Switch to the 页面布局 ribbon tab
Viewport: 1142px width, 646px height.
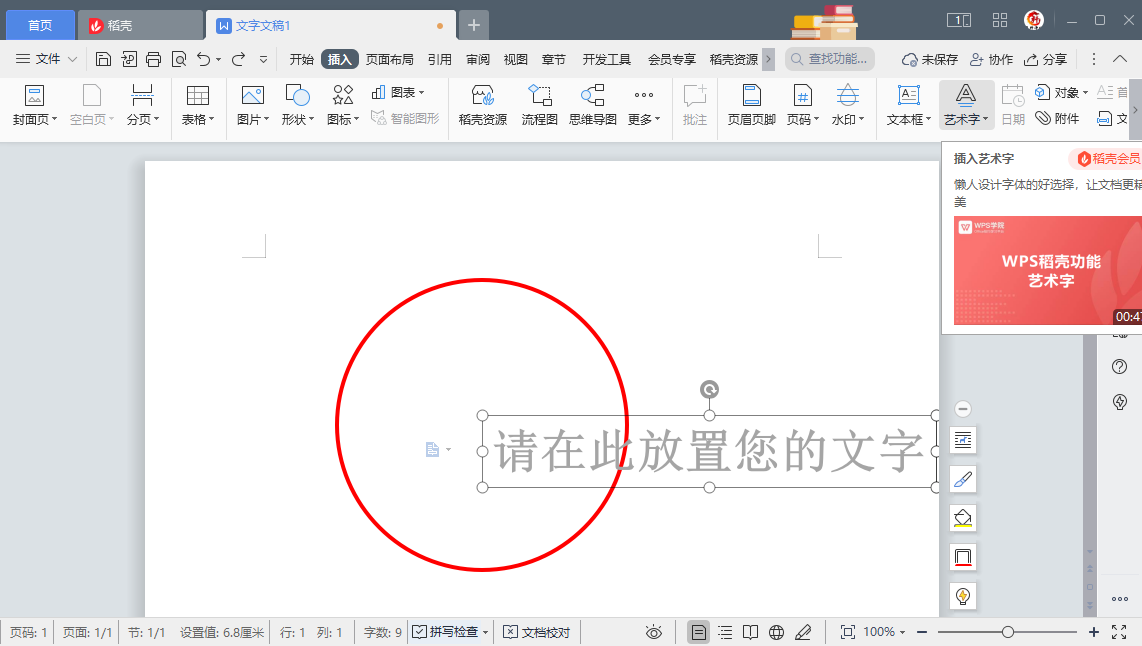(x=390, y=60)
